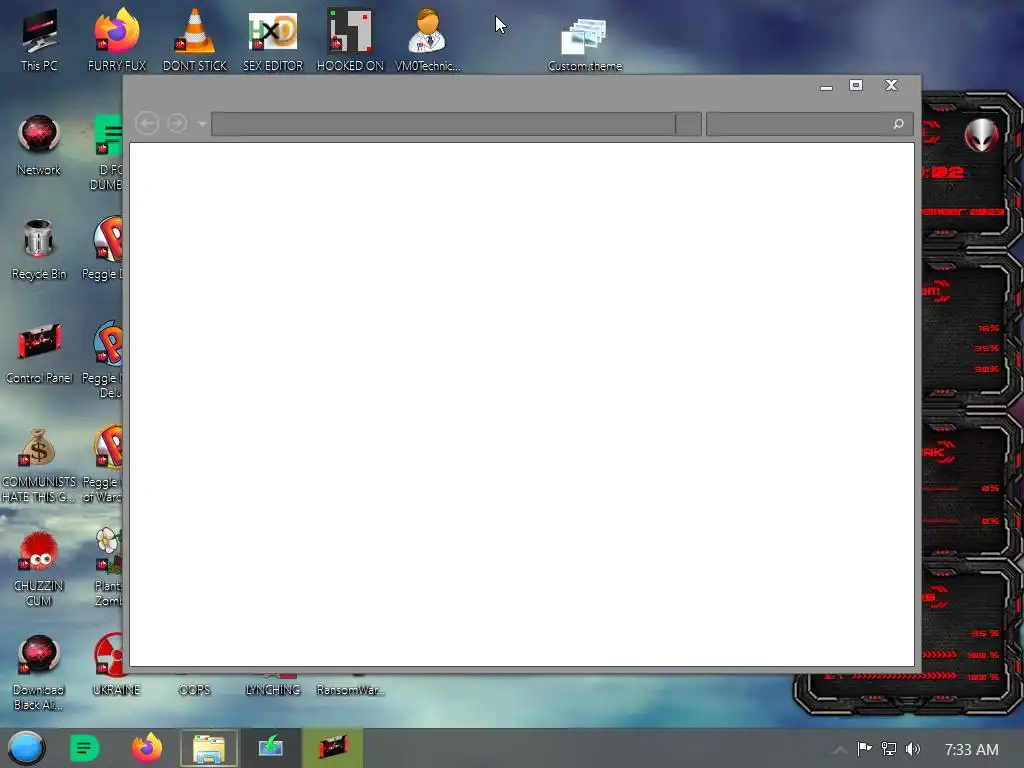The width and height of the screenshot is (1024, 768).
Task: Open the green notes app in taskbar
Action: (x=84, y=748)
